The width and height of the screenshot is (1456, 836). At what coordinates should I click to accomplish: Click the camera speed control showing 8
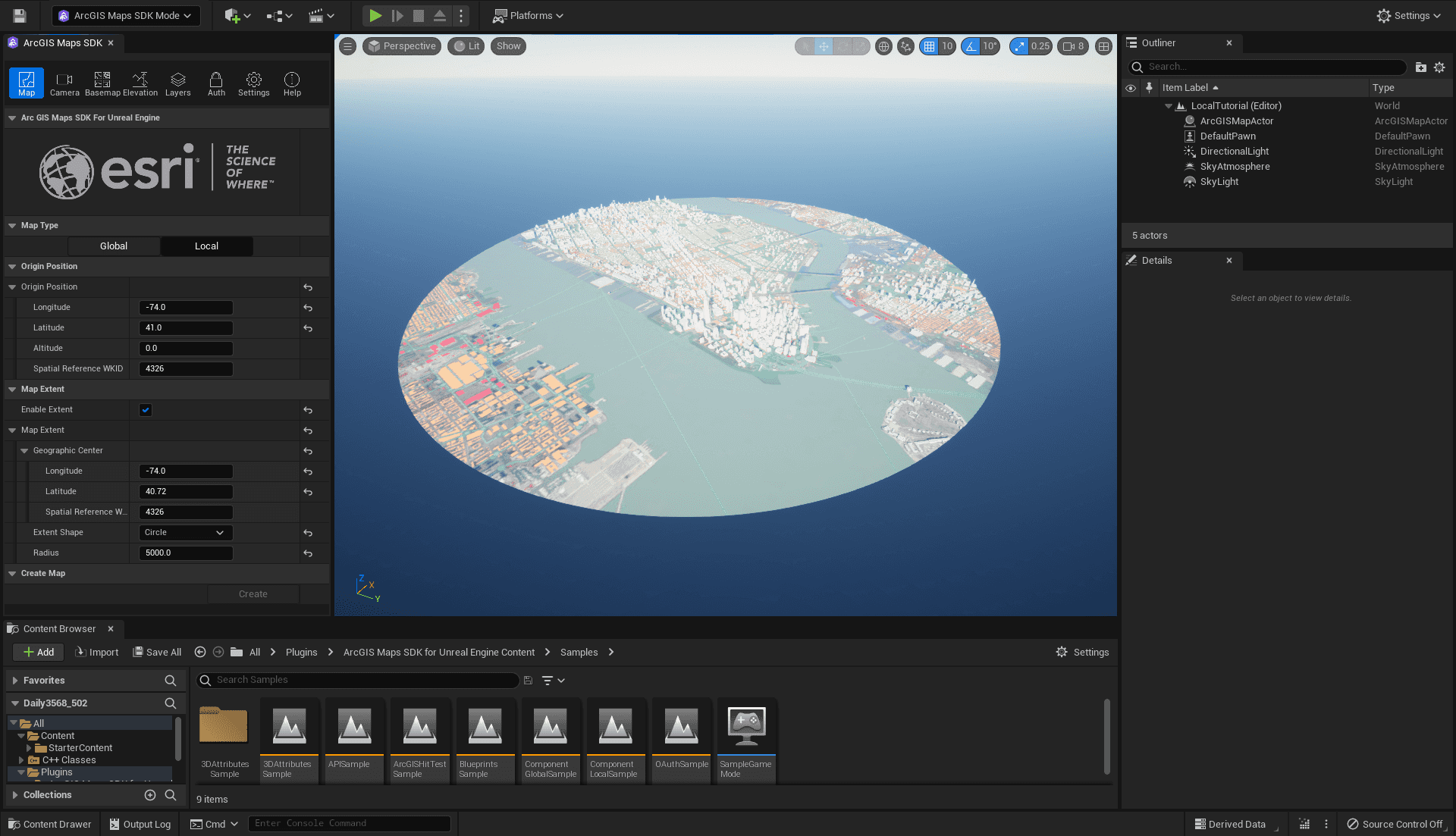[1072, 45]
